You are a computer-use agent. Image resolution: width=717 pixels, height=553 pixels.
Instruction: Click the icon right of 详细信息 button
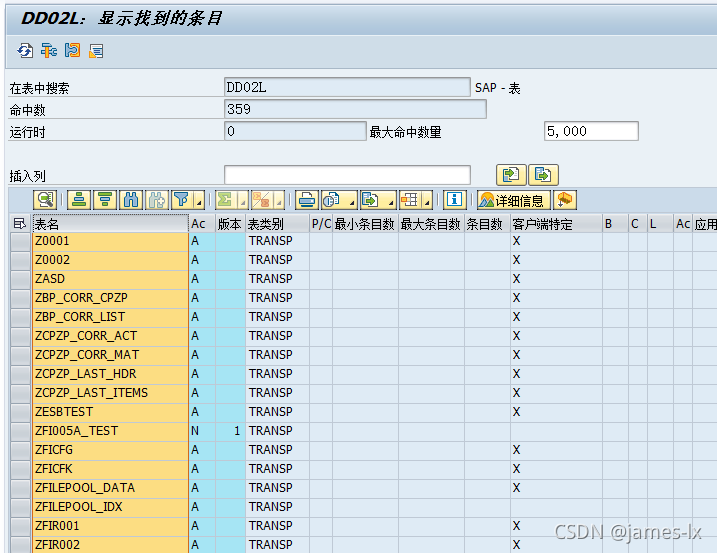point(565,200)
